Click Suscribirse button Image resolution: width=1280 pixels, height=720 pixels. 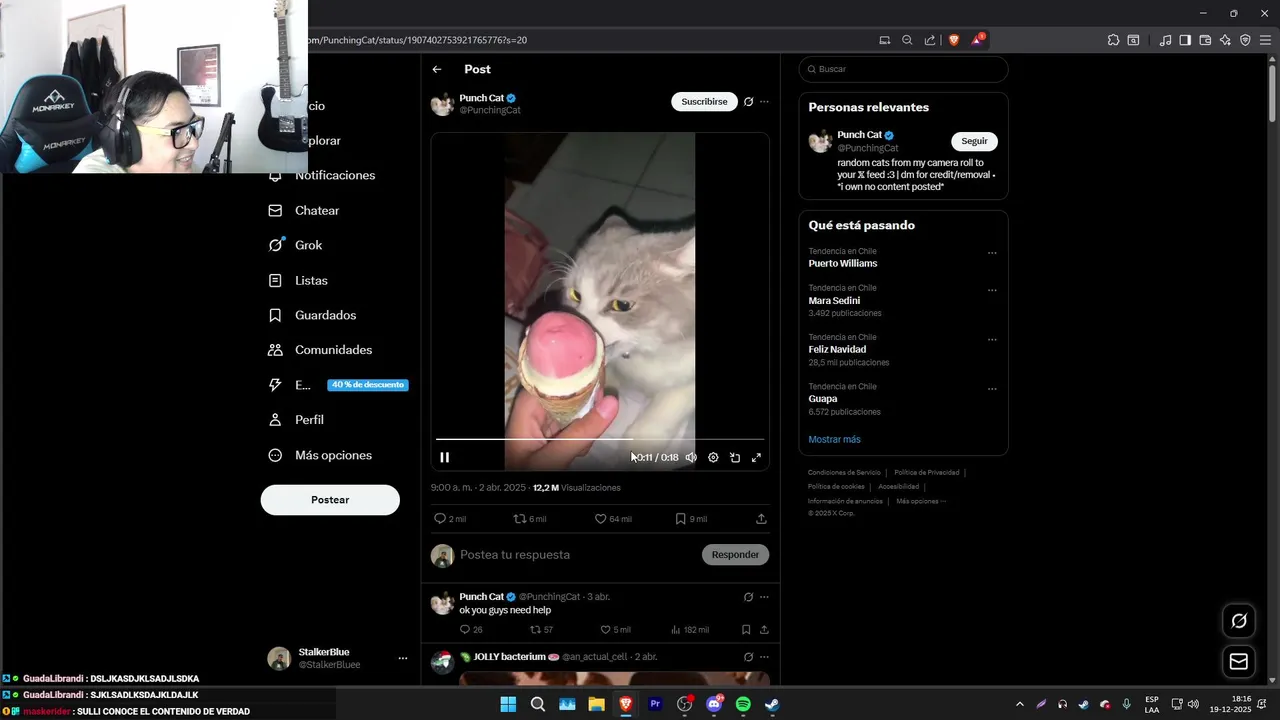(x=704, y=101)
